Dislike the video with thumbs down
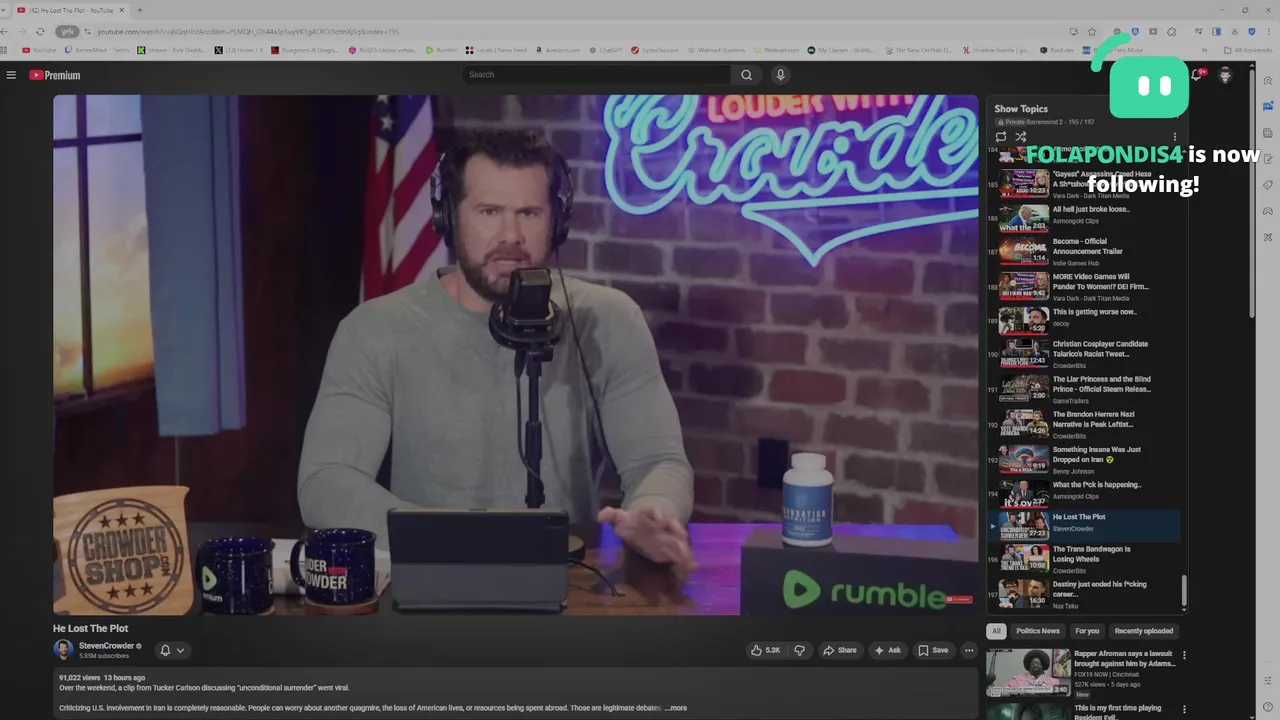The height and width of the screenshot is (720, 1280). click(799, 650)
